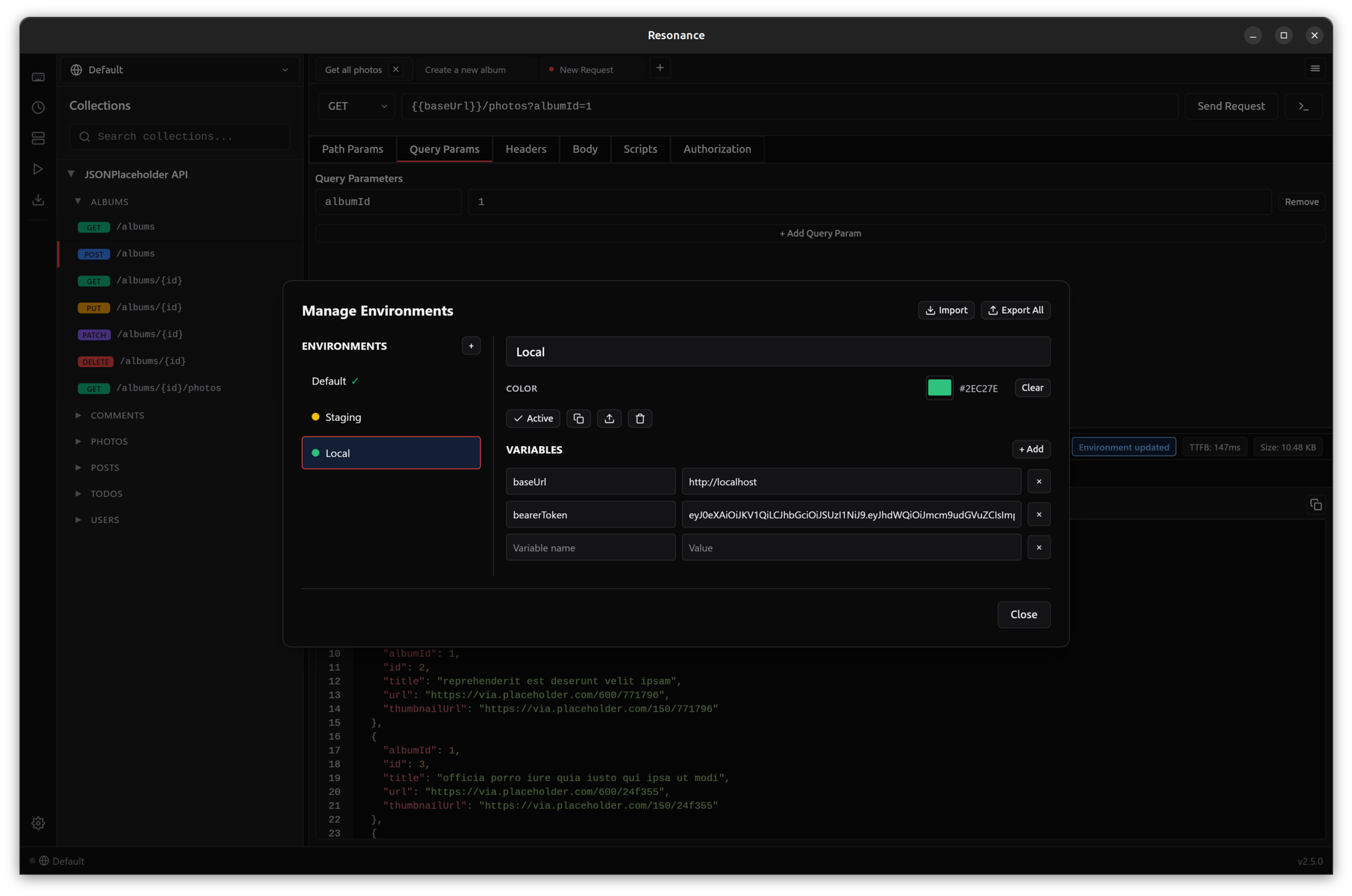Toggle the Active environment button
This screenshot has height=896, width=1352.
coord(533,418)
